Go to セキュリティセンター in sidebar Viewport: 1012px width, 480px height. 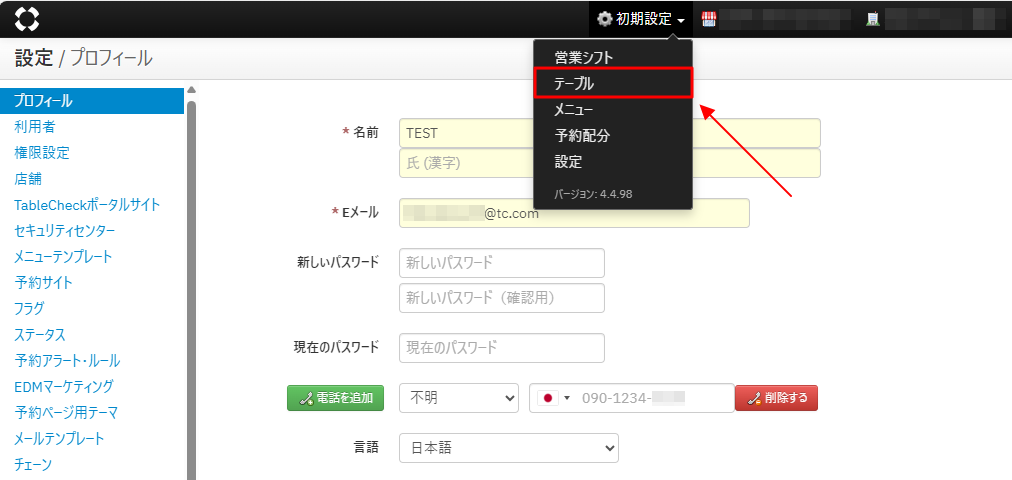64,231
